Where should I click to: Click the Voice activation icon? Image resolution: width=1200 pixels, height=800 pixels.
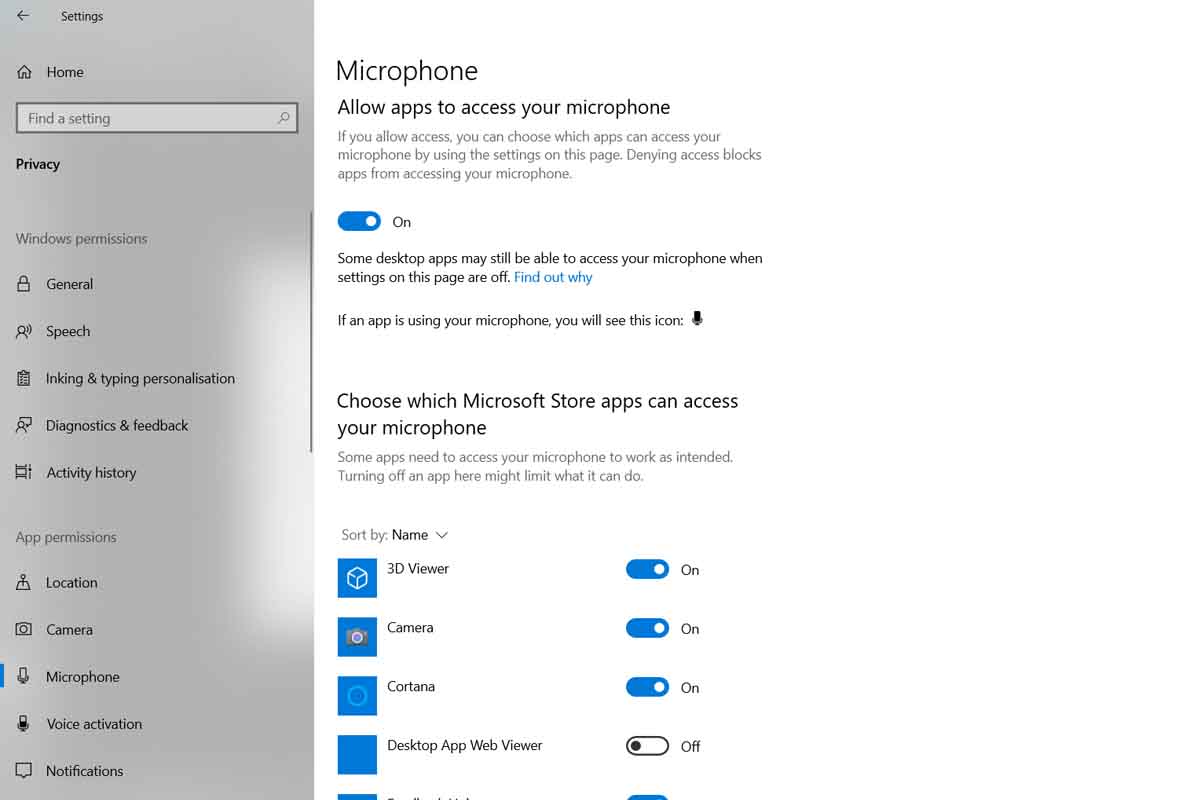(24, 723)
